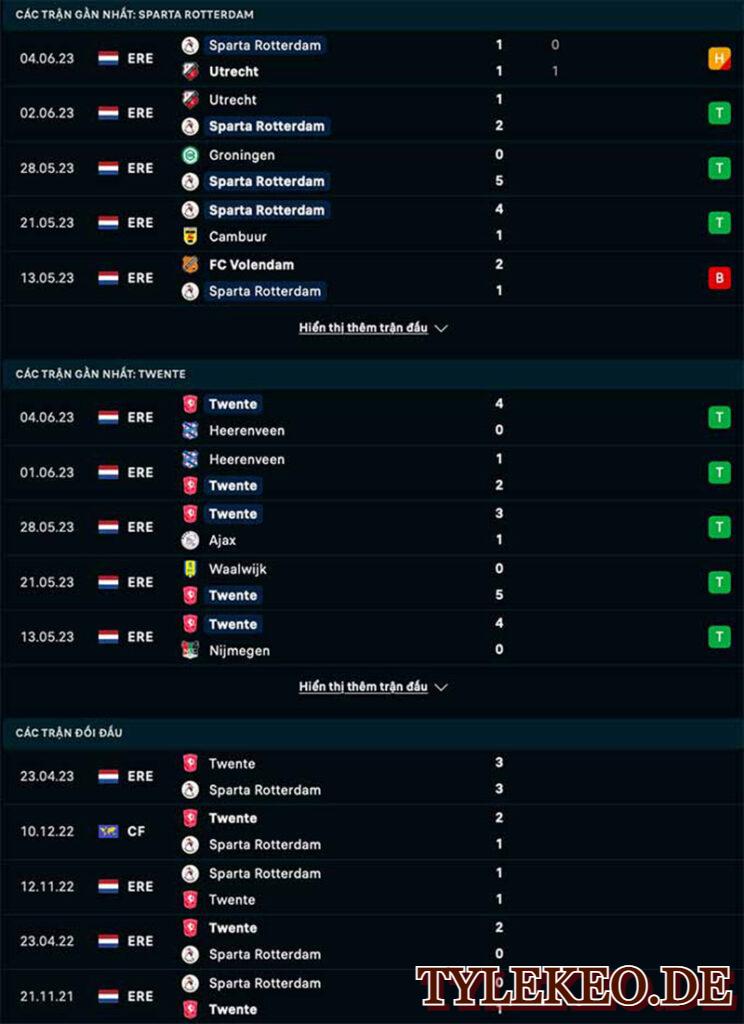Image resolution: width=744 pixels, height=1024 pixels.
Task: Click the Waalwijk club crest
Action: pos(190,569)
